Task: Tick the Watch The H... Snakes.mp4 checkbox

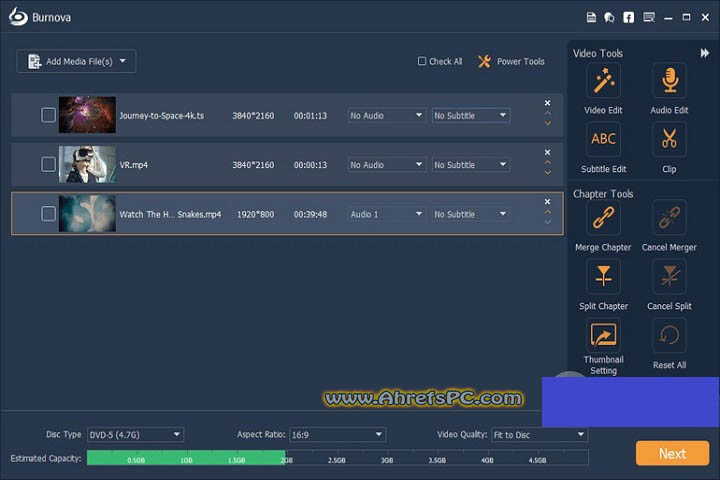Action: point(48,213)
